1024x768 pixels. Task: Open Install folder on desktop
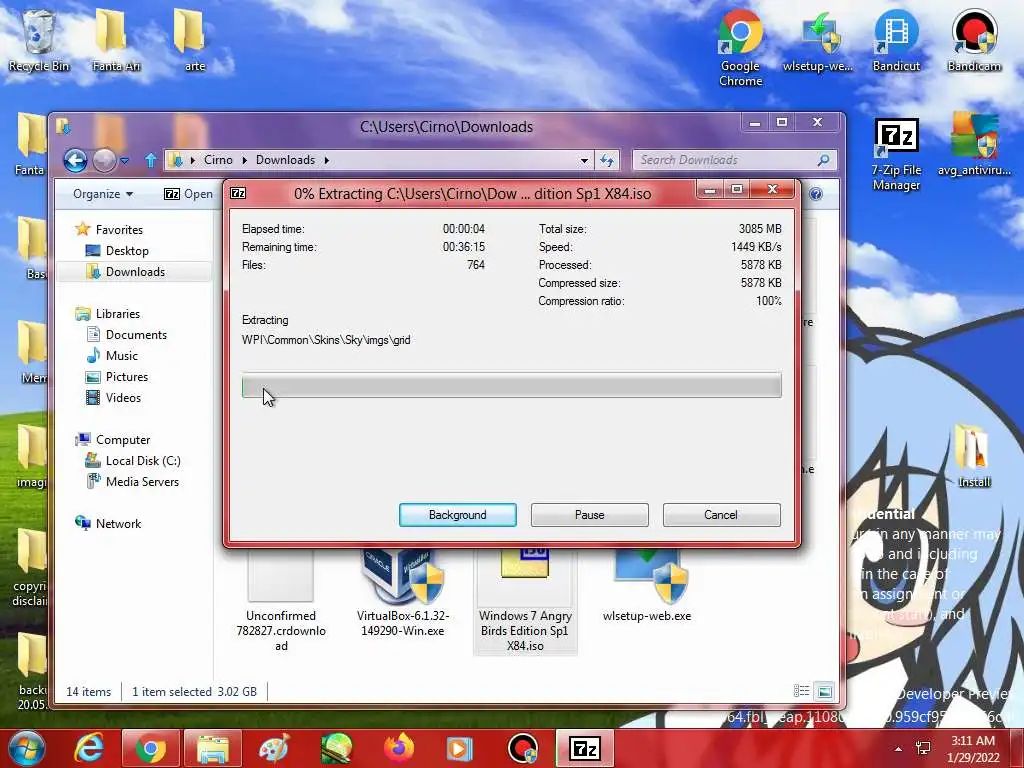(974, 456)
